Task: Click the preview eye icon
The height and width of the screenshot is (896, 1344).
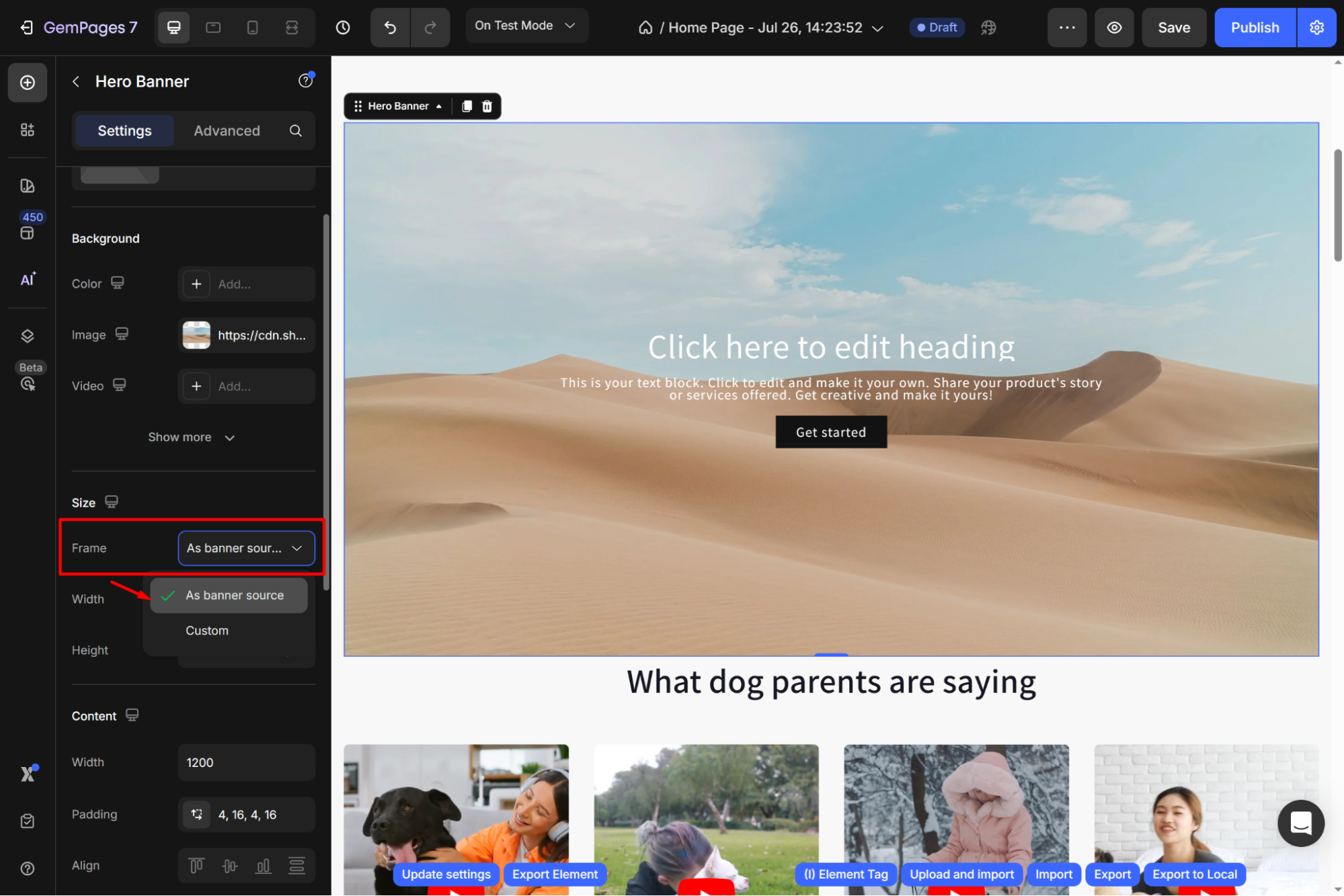Action: pos(1114,28)
